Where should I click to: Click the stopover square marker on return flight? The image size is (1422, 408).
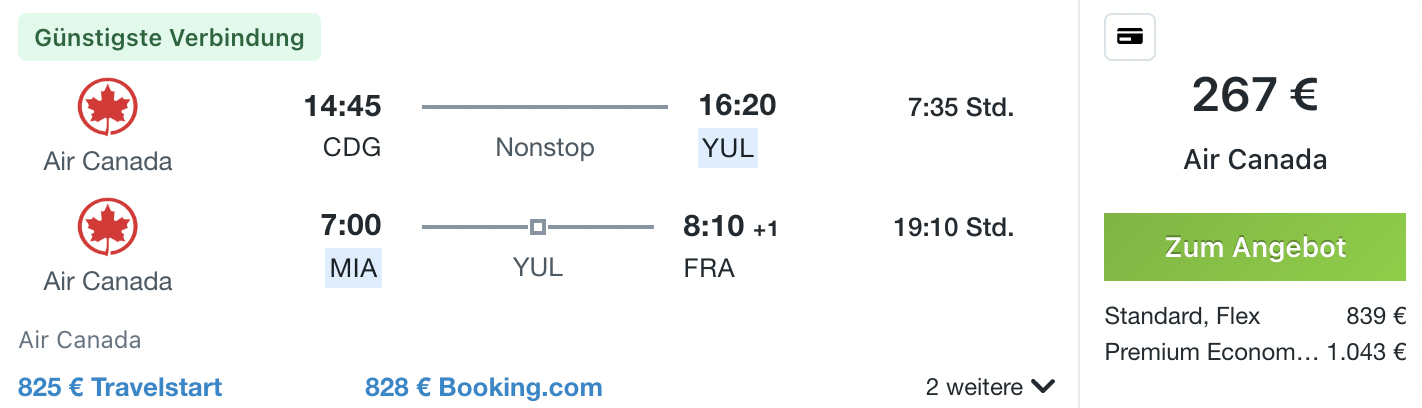tap(538, 228)
